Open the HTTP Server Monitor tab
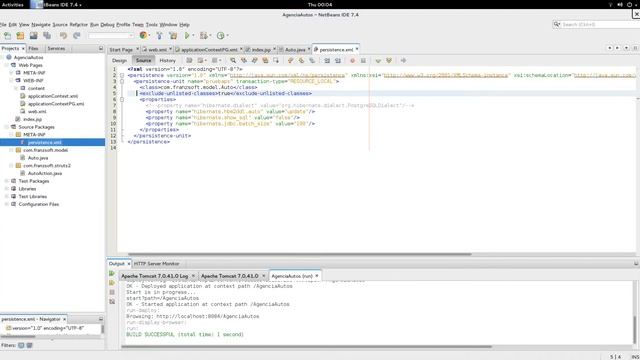640x360 pixels. pos(156,264)
